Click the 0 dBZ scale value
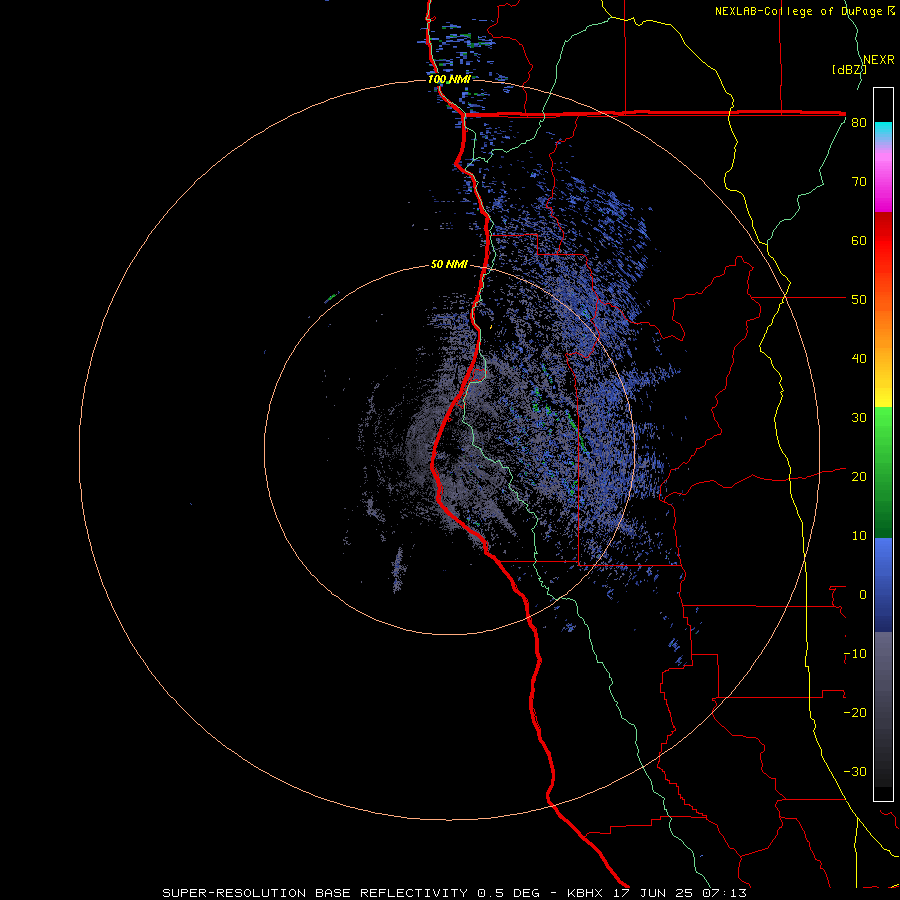Viewport: 900px width, 900px height. point(863,595)
